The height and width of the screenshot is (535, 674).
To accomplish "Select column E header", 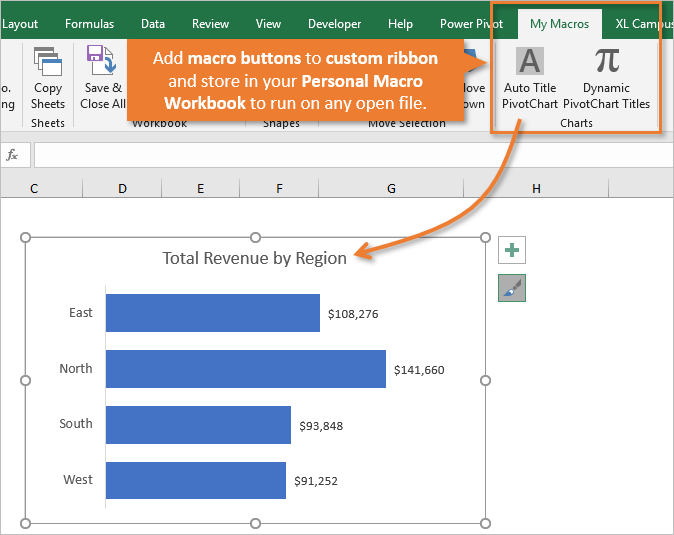I will click(x=200, y=188).
